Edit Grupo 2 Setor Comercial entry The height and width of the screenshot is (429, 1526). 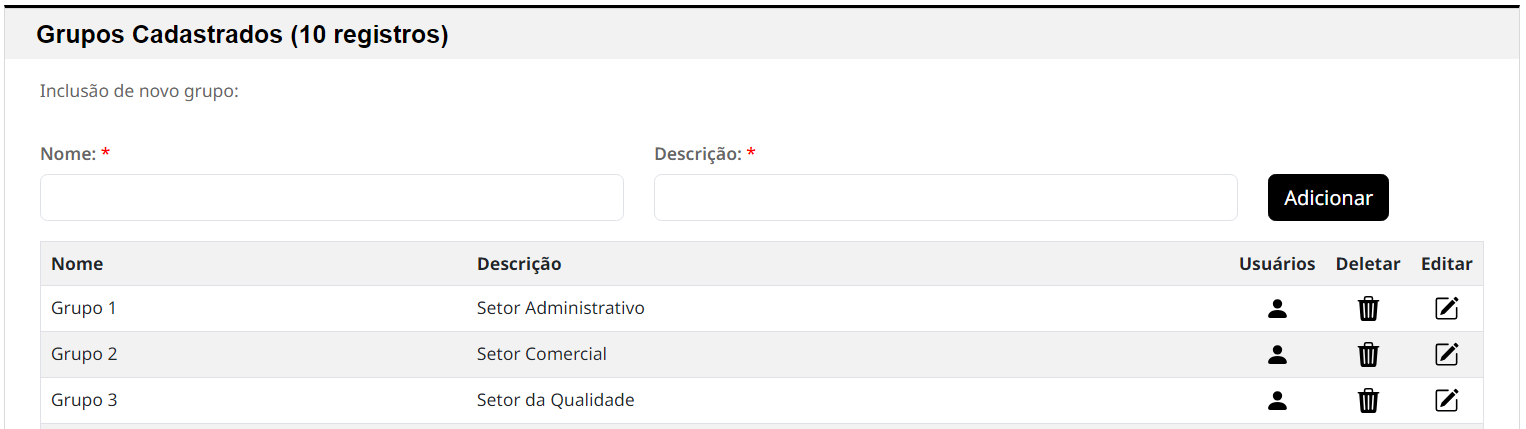point(1447,355)
